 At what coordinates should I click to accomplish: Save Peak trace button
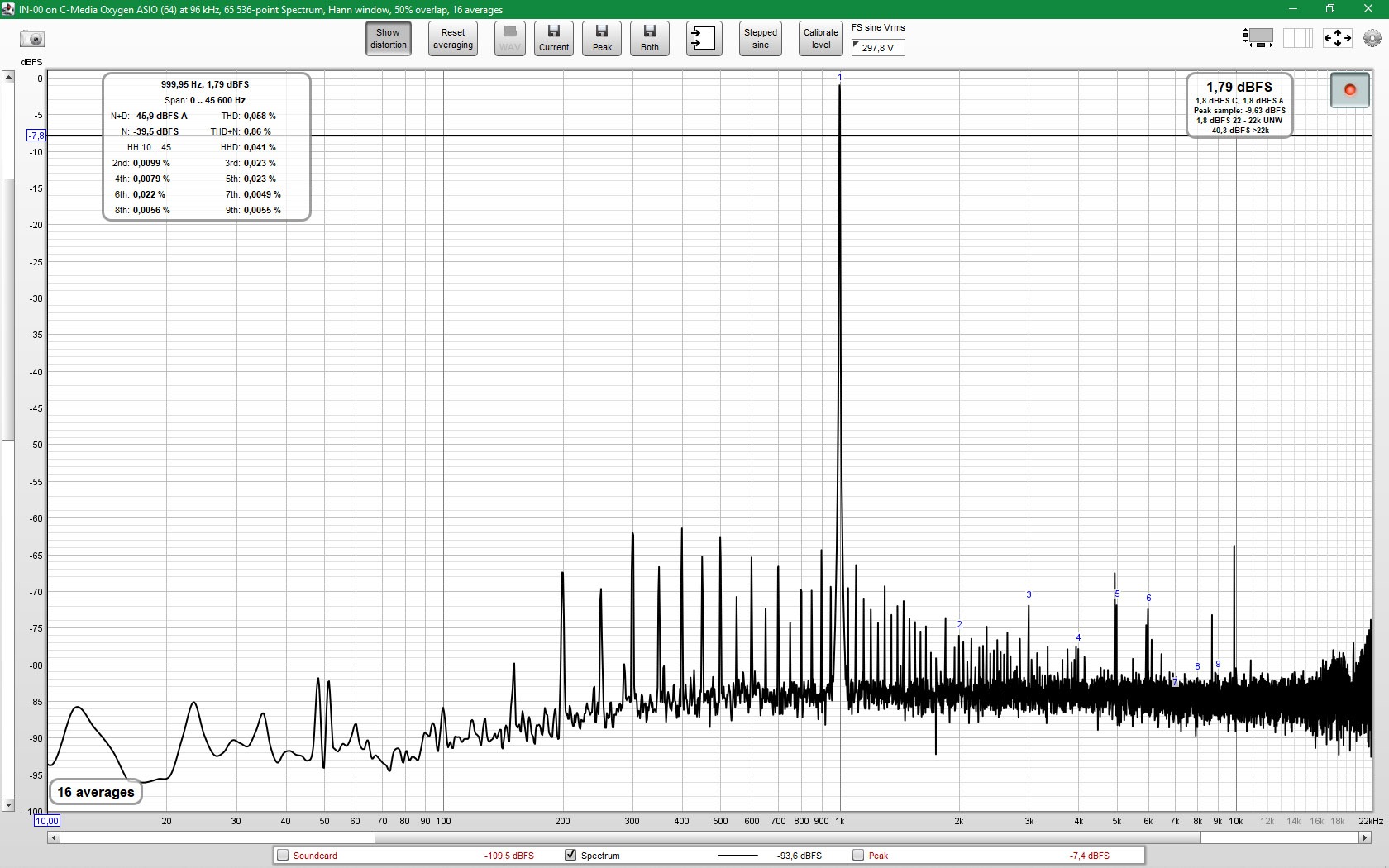tap(602, 39)
